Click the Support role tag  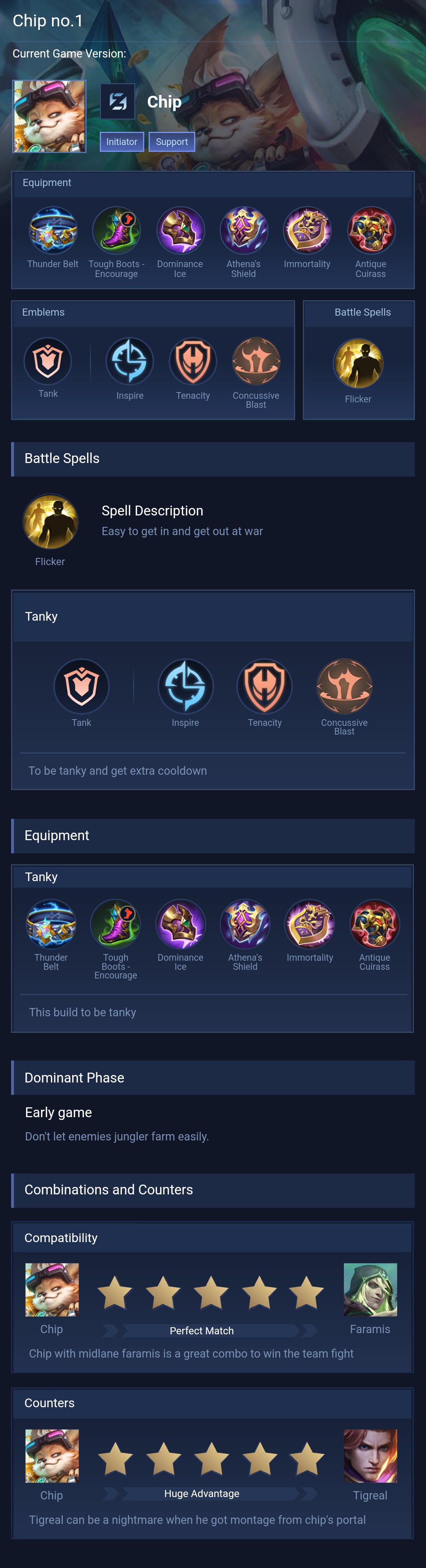click(x=172, y=142)
